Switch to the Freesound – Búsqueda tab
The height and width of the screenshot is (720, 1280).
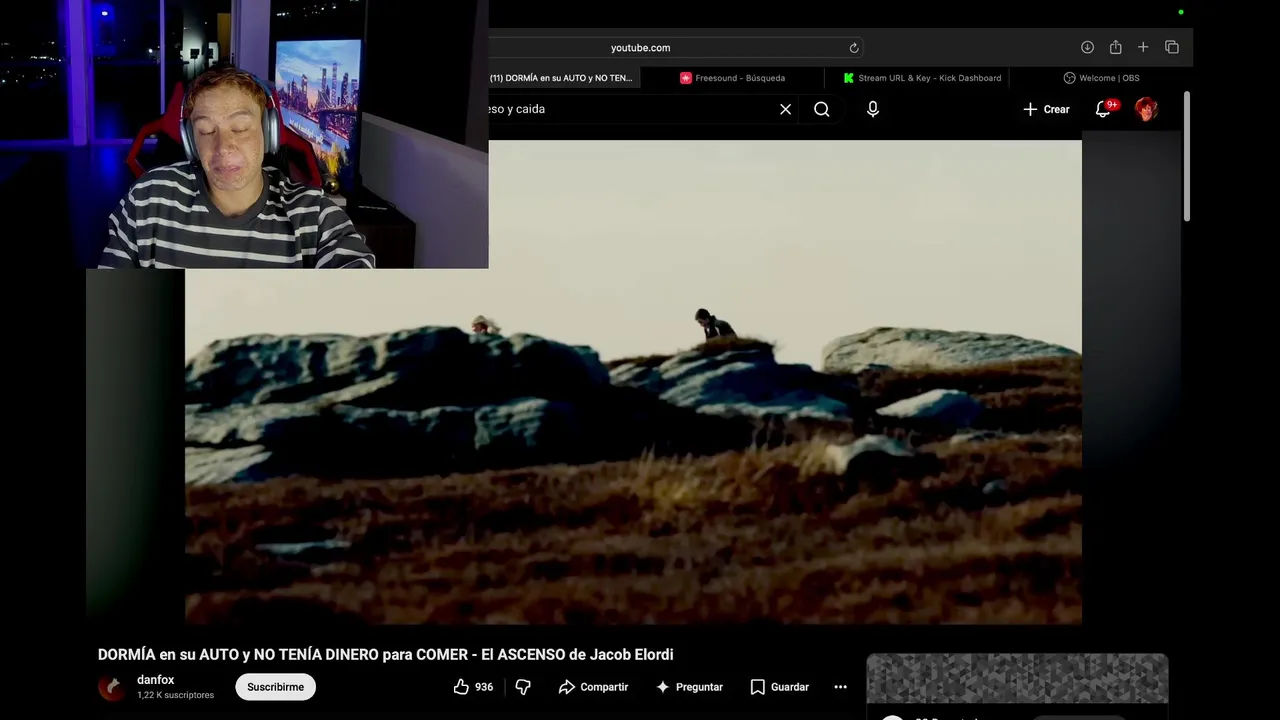point(733,78)
